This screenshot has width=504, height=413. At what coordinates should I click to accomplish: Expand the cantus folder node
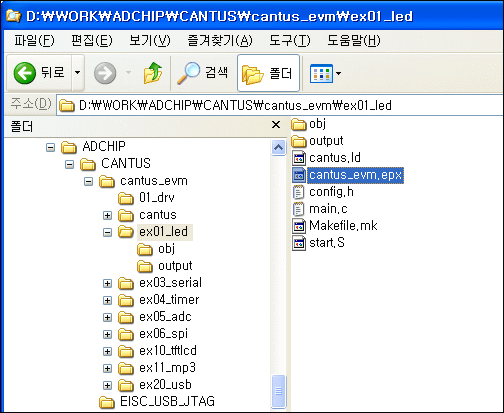click(107, 215)
